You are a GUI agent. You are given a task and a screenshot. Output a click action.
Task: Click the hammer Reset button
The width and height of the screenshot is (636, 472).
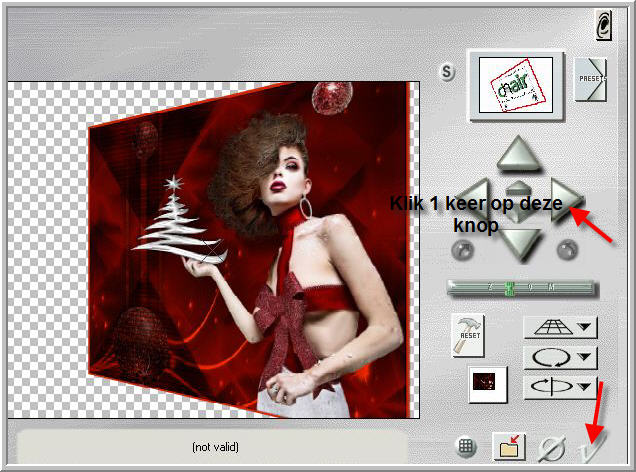tap(467, 335)
